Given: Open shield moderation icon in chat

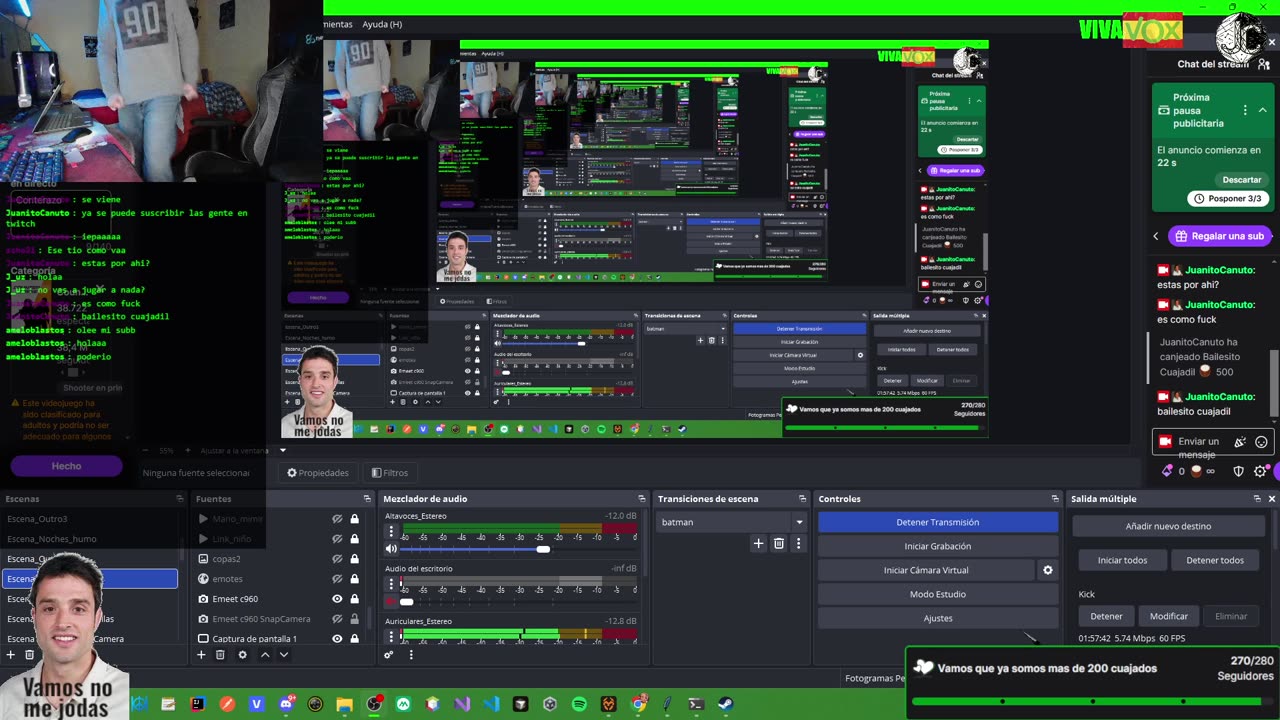Looking at the screenshot, I should (x=1238, y=471).
